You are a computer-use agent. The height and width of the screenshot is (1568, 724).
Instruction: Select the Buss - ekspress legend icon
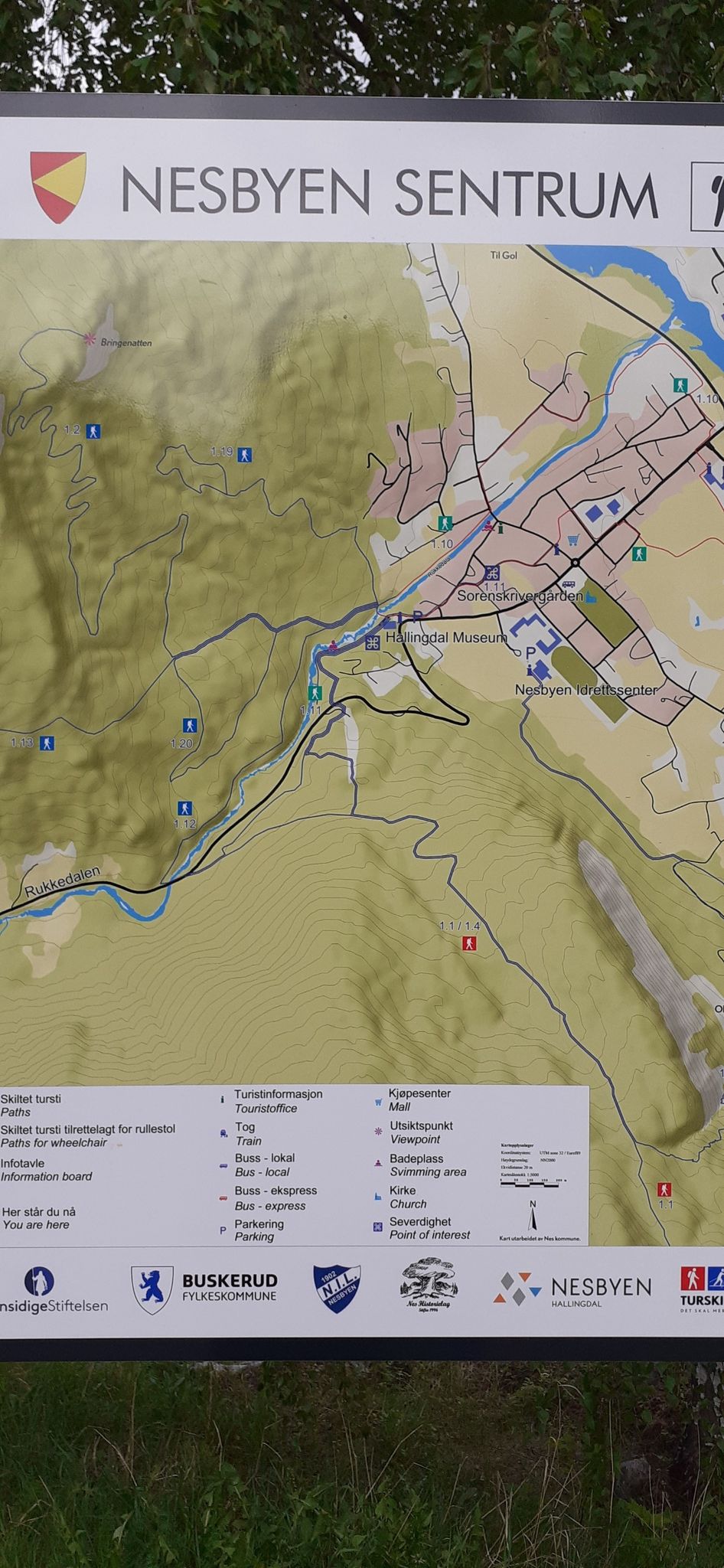(223, 1197)
